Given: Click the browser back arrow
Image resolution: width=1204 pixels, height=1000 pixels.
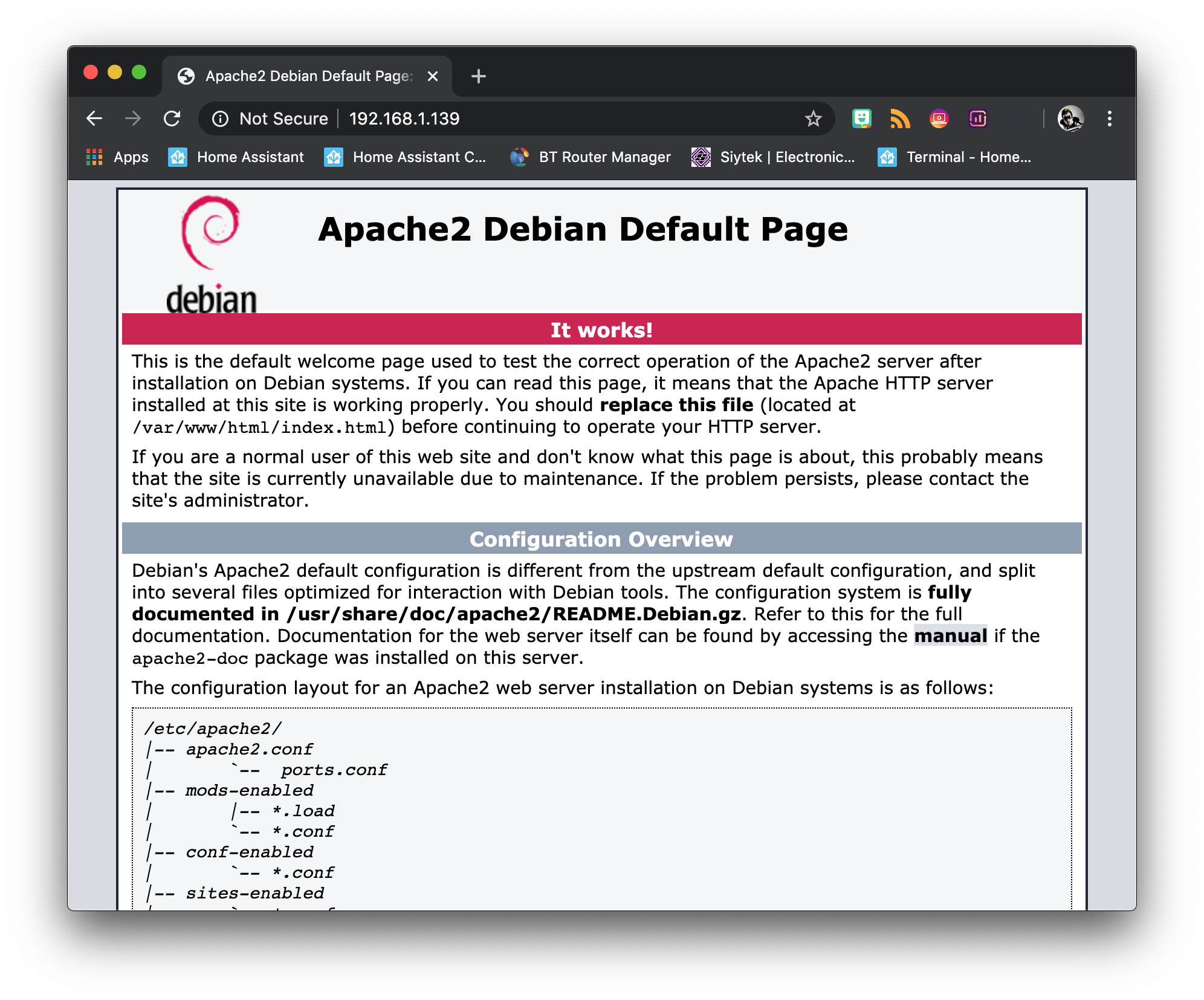Looking at the screenshot, I should tap(94, 119).
